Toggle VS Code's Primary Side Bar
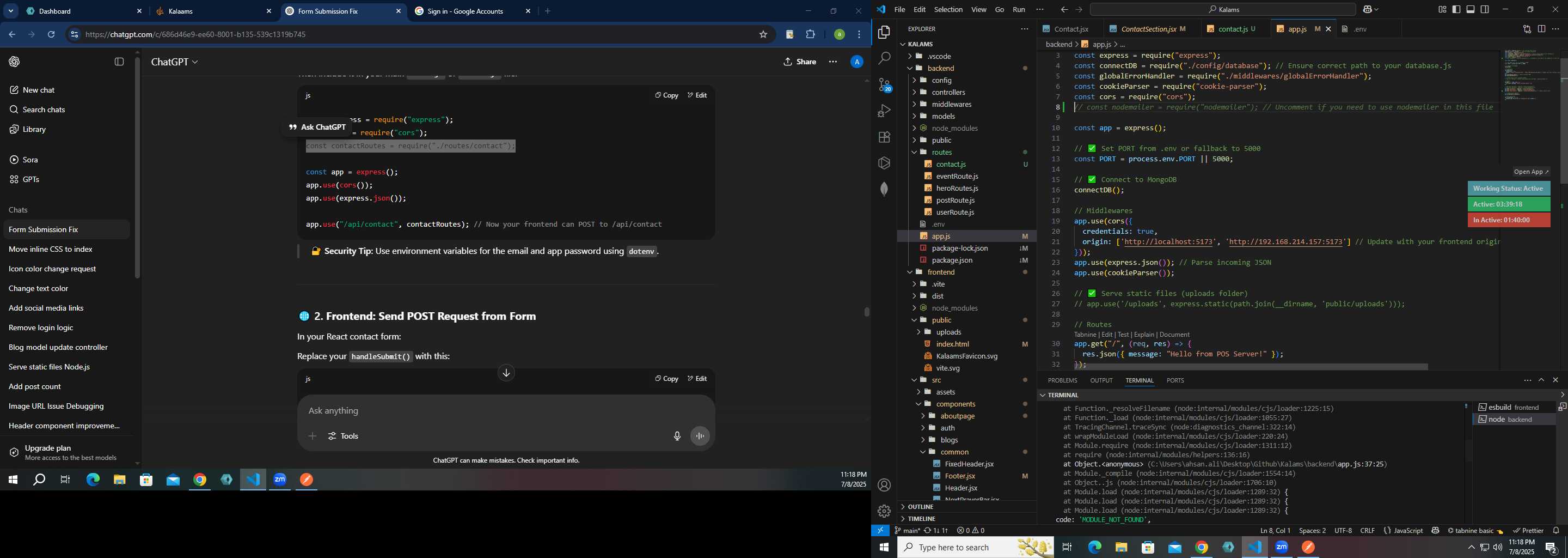 pos(1456,10)
